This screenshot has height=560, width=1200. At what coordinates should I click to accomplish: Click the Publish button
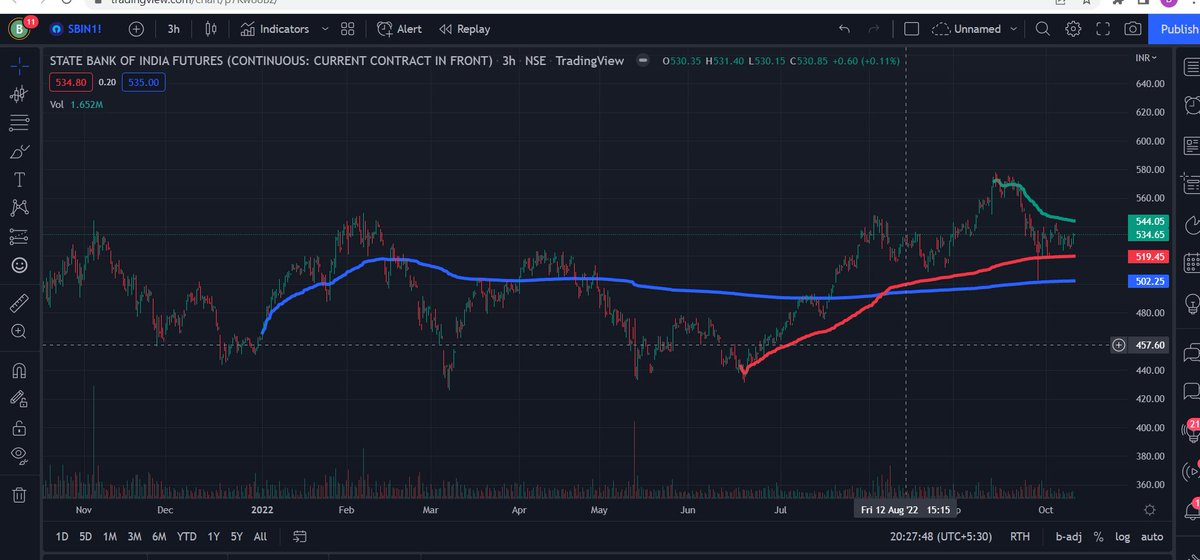(x=1177, y=30)
